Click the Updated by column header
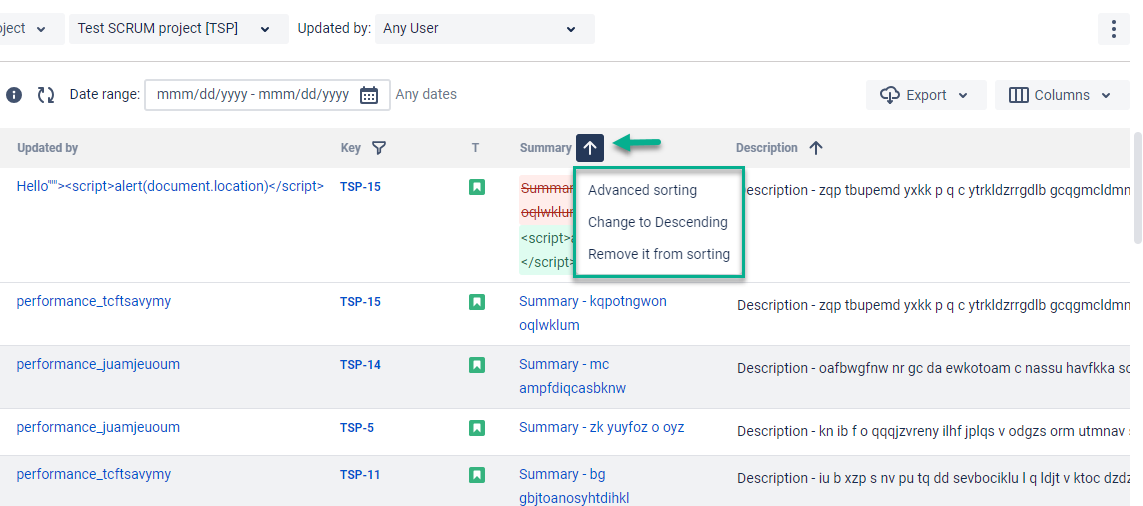 click(47, 148)
